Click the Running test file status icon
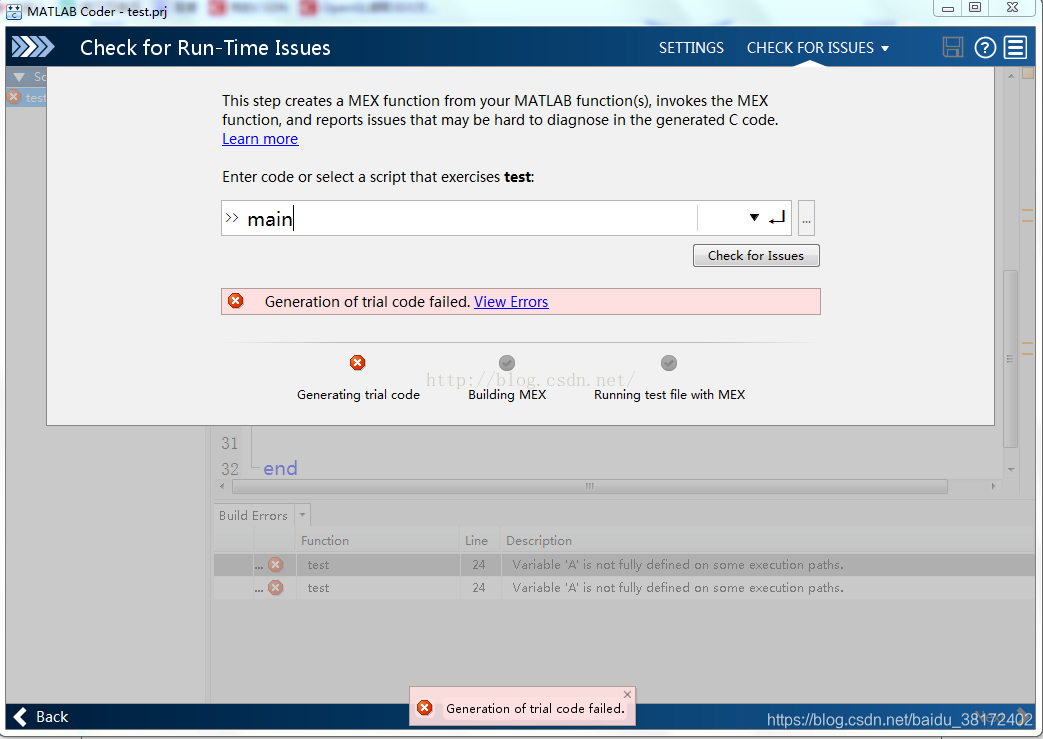Viewport: 1043px width, 739px height. (x=669, y=363)
